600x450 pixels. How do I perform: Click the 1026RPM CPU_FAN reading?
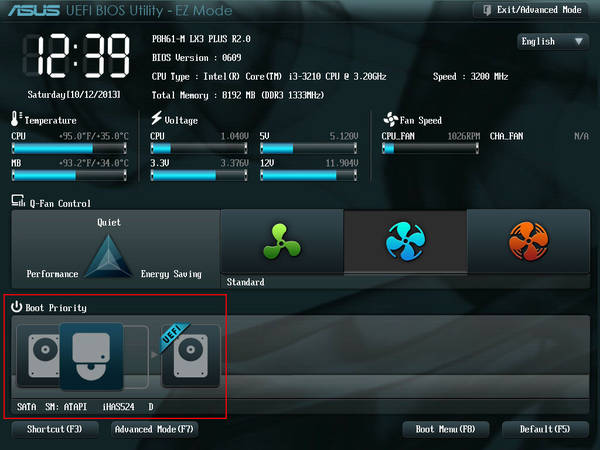coord(464,136)
